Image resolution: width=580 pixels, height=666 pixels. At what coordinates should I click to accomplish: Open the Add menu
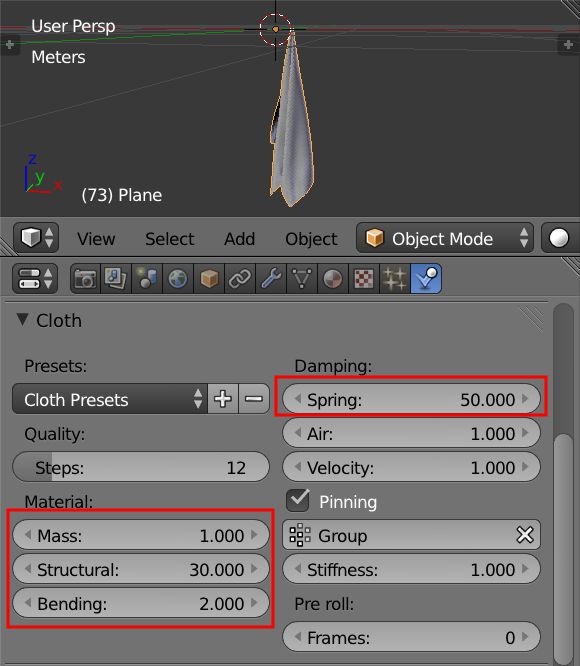tap(239, 239)
